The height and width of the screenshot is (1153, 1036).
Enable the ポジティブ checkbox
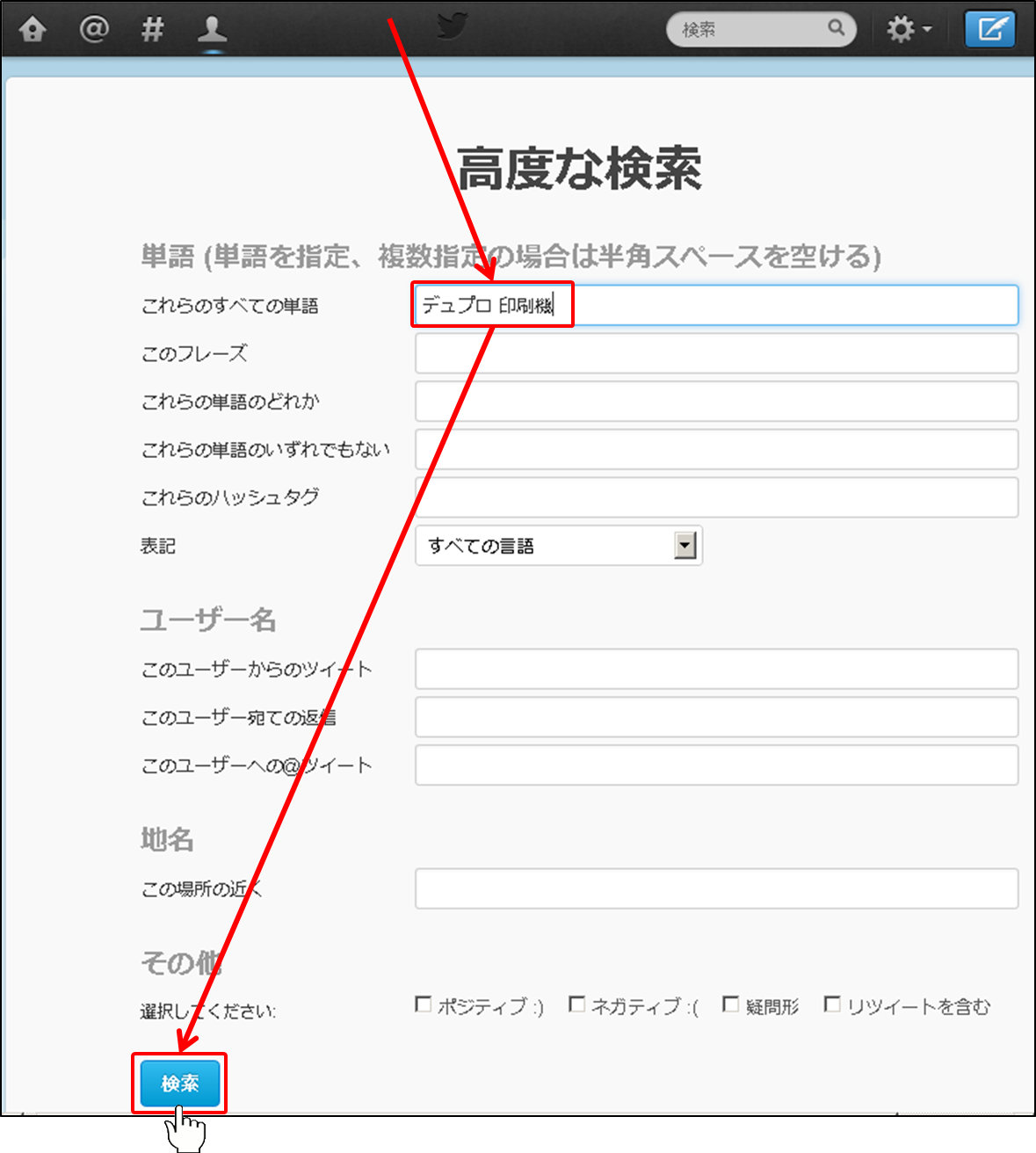coord(424,1004)
